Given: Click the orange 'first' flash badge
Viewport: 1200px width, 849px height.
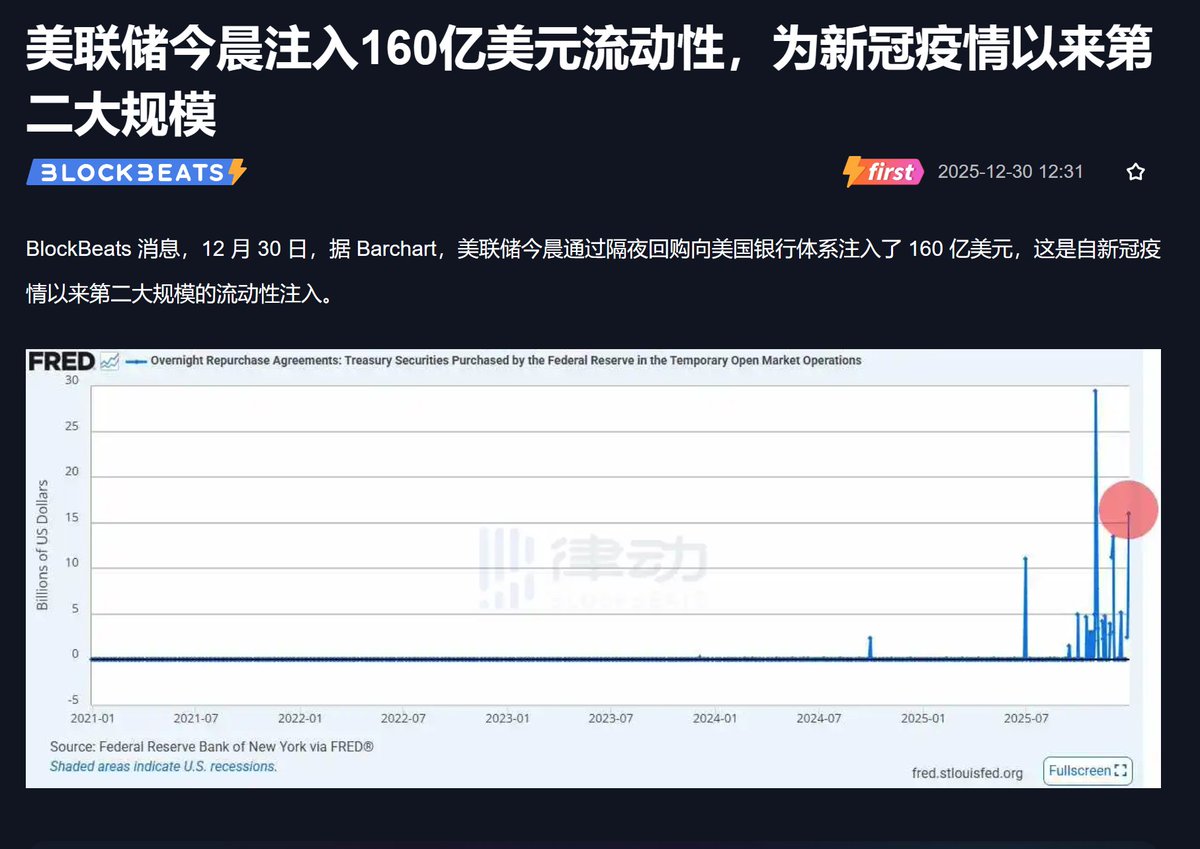Looking at the screenshot, I should pos(884,171).
